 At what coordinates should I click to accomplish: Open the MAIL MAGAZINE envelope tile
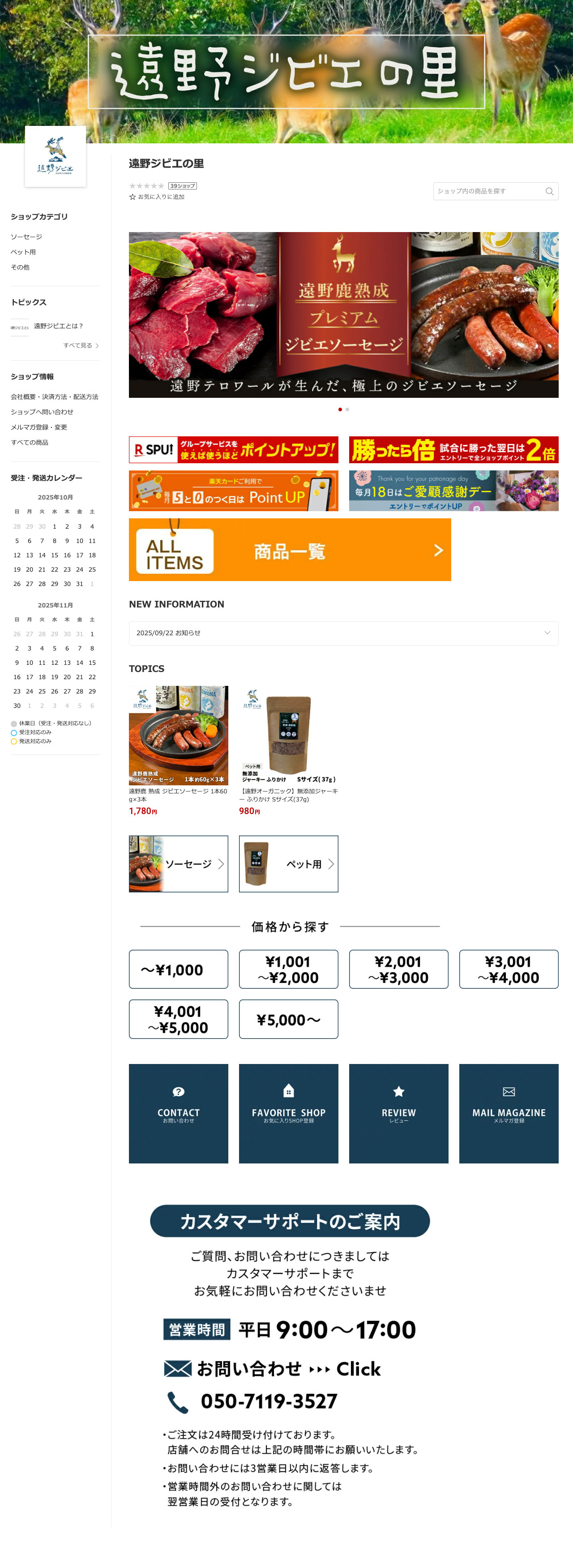(x=509, y=1113)
